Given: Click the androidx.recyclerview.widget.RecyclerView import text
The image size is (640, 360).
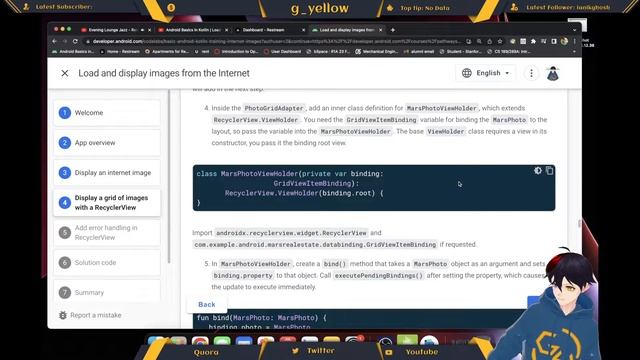Looking at the screenshot, I should (291, 233).
